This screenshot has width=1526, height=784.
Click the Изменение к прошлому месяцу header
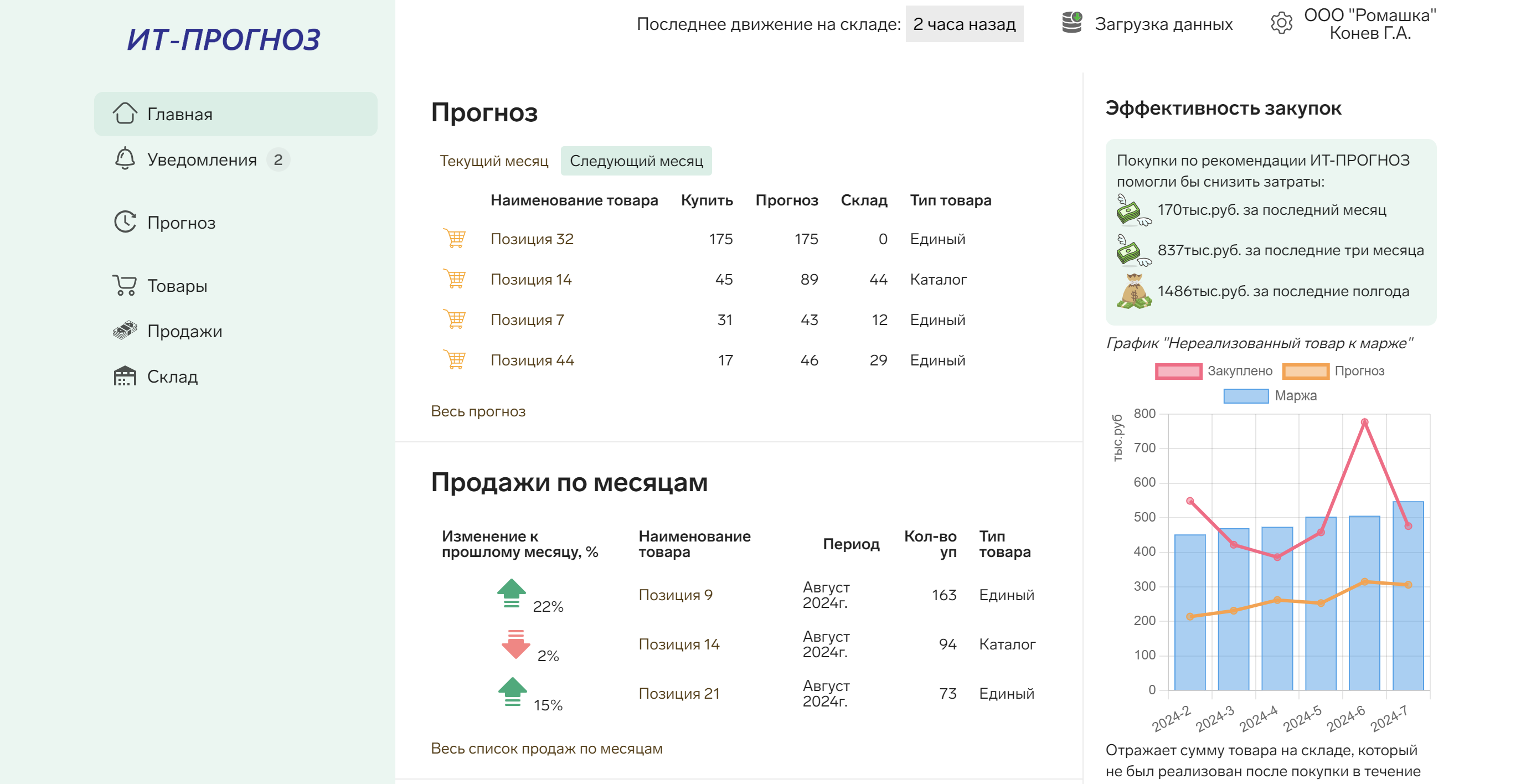519,544
